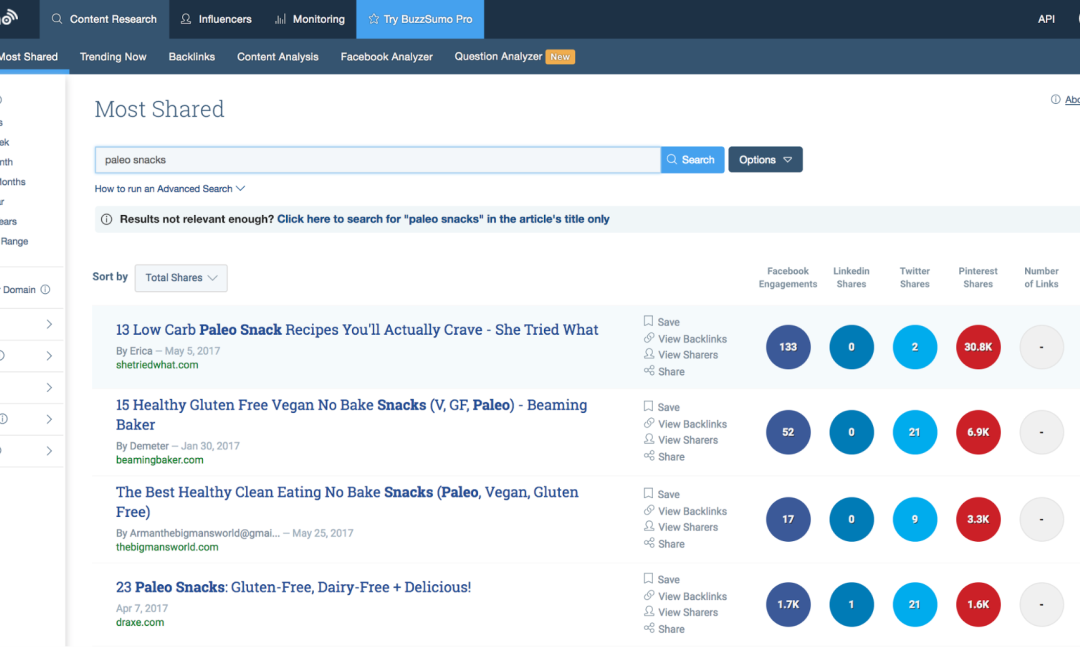The height and width of the screenshot is (647, 1080).
Task: Open the Total Shares sort dropdown
Action: click(181, 278)
